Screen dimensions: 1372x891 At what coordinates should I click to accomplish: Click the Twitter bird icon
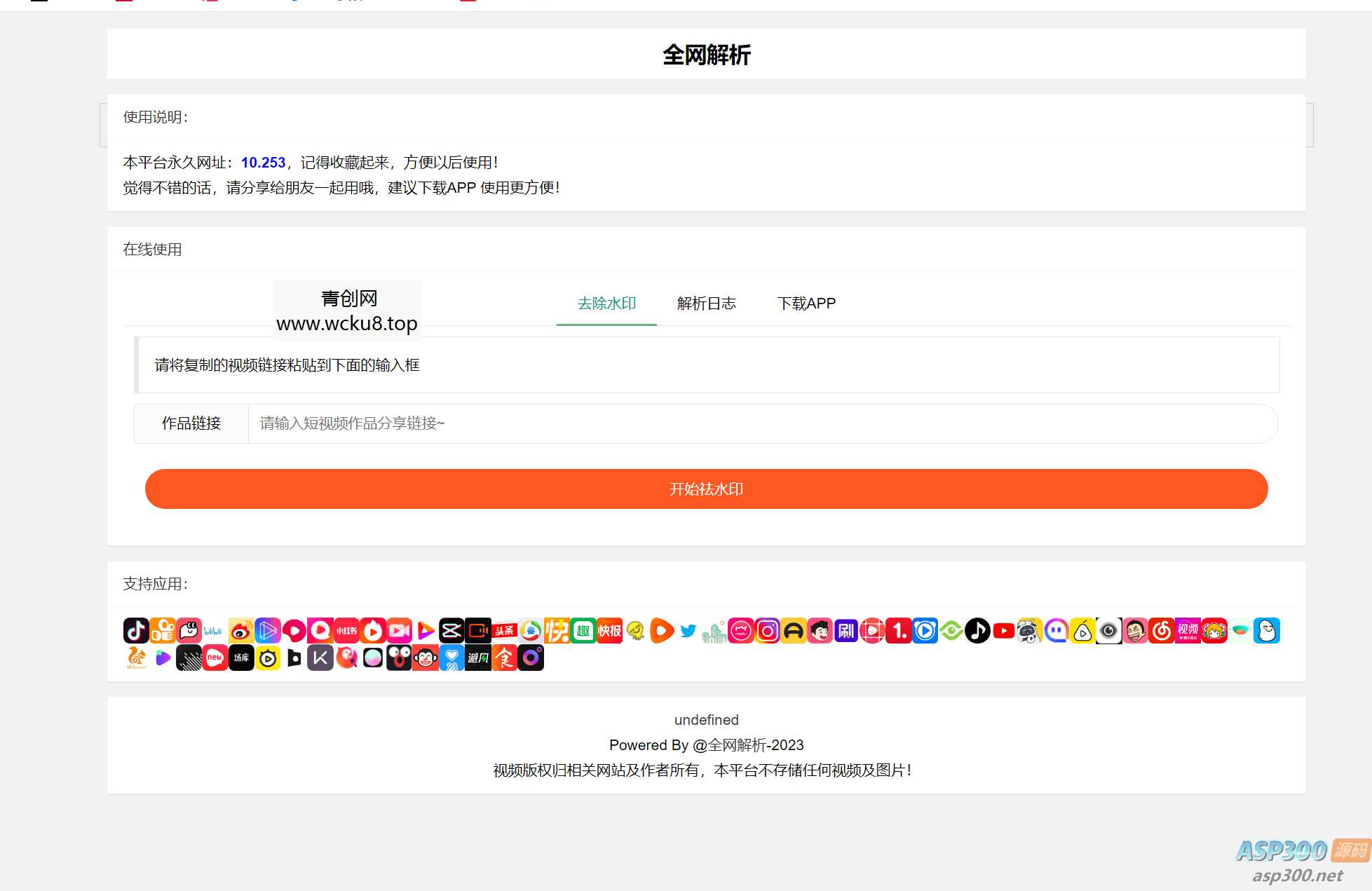[x=688, y=630]
